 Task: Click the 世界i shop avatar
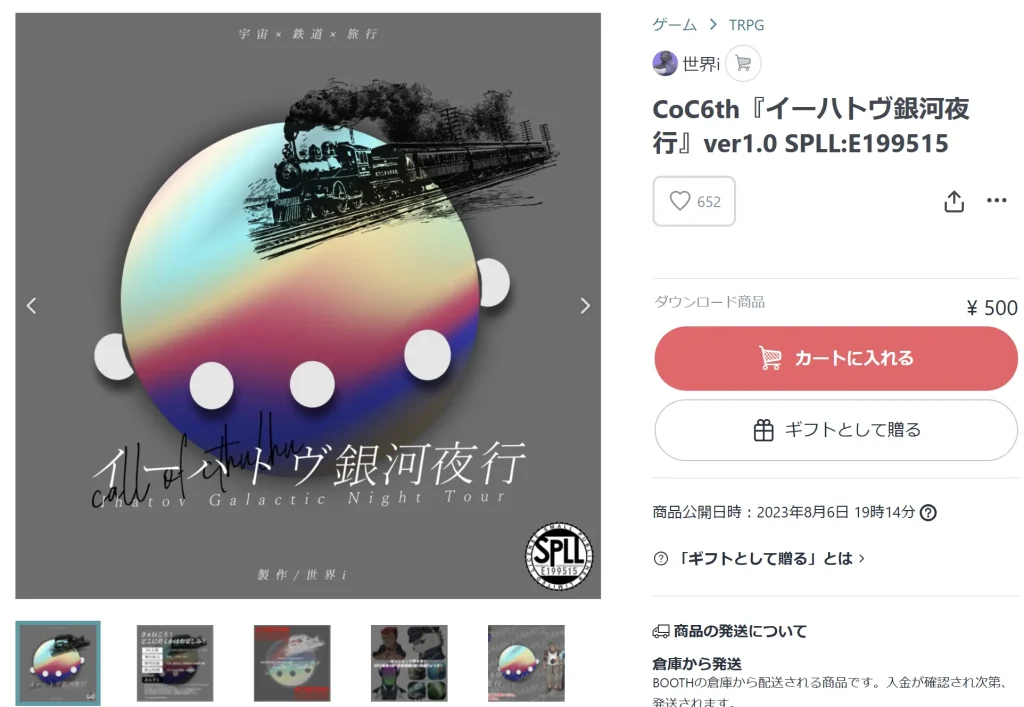(x=665, y=63)
